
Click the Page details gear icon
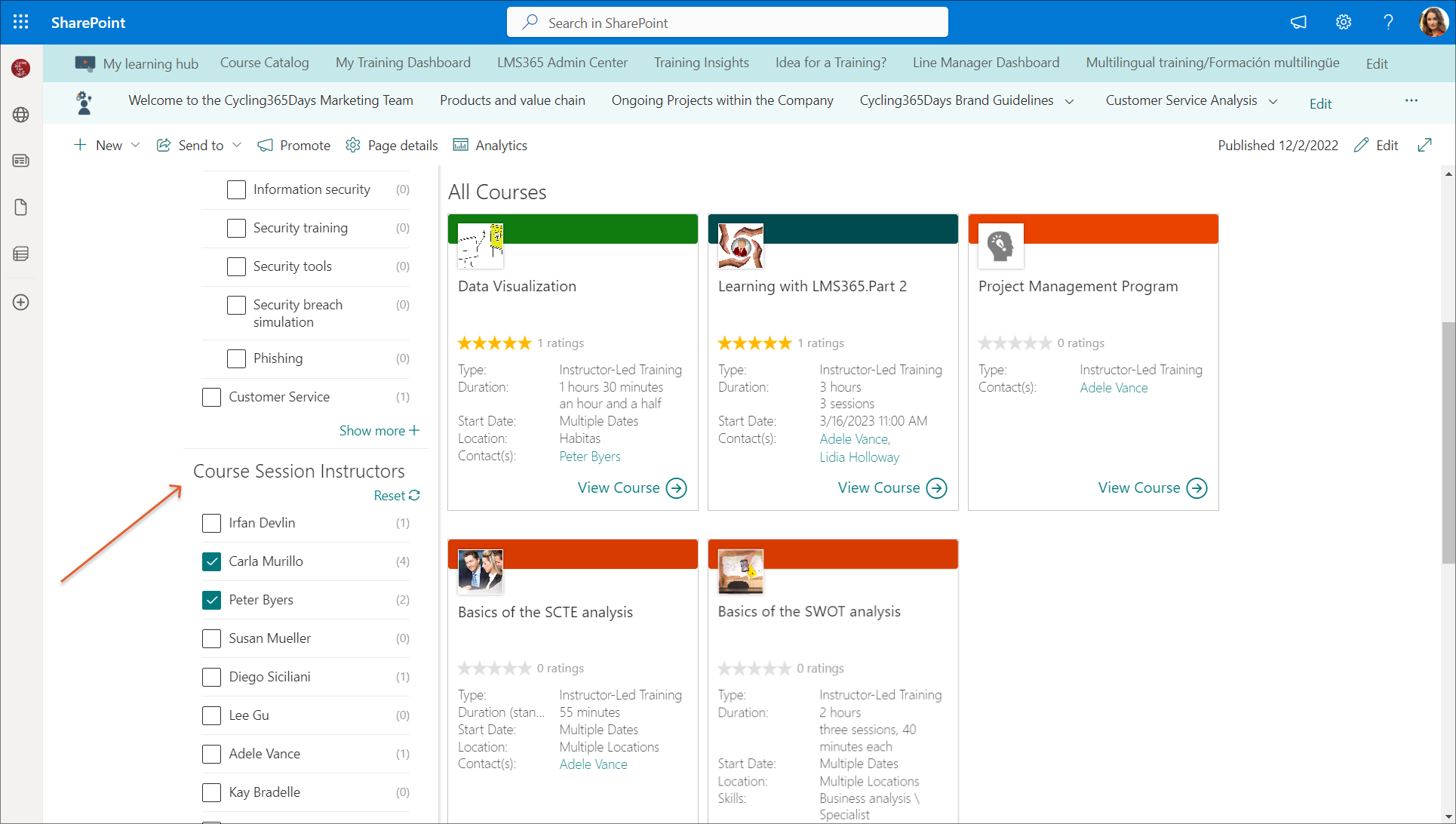coord(353,145)
